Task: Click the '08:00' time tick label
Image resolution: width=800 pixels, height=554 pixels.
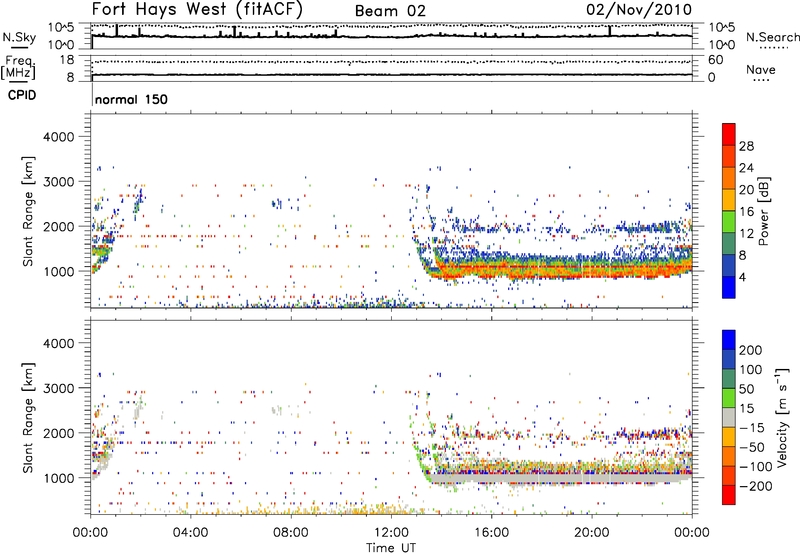Action: pyautogui.click(x=291, y=533)
